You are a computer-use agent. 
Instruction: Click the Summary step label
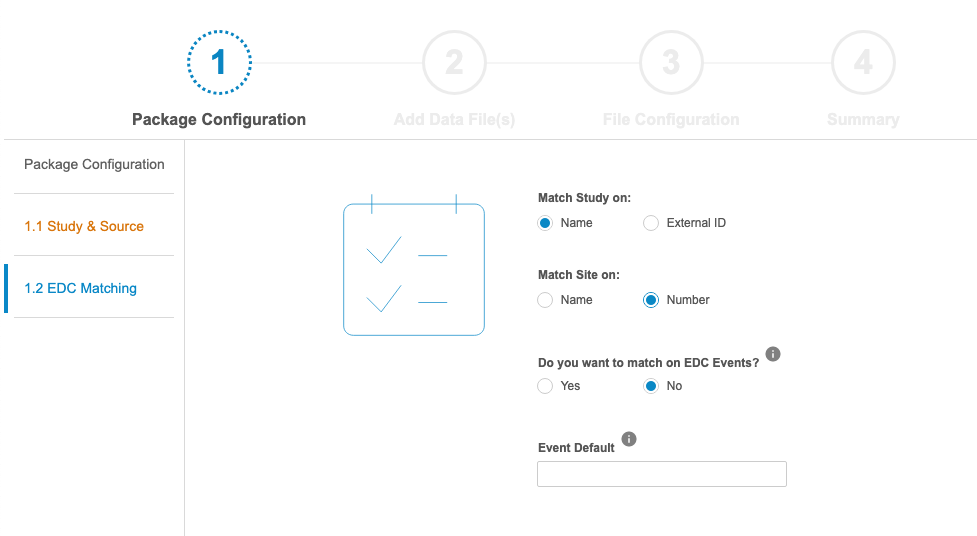coord(863,120)
